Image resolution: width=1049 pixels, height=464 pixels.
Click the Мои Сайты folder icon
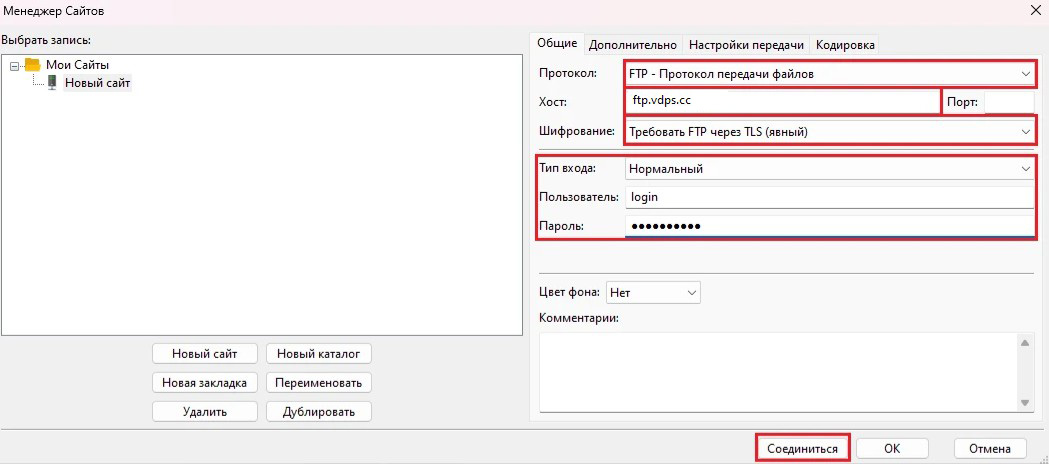[x=32, y=65]
